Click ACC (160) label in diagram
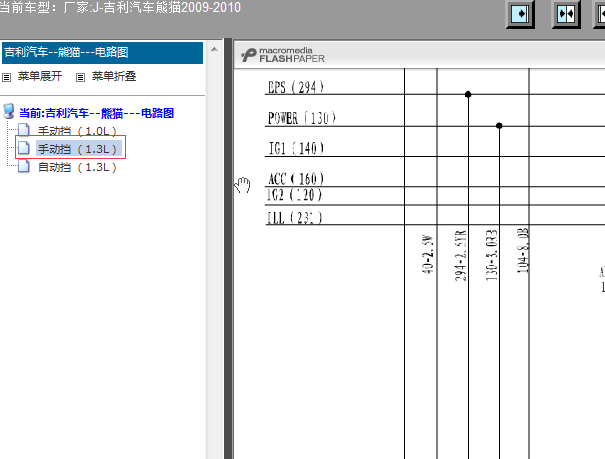 (296, 179)
